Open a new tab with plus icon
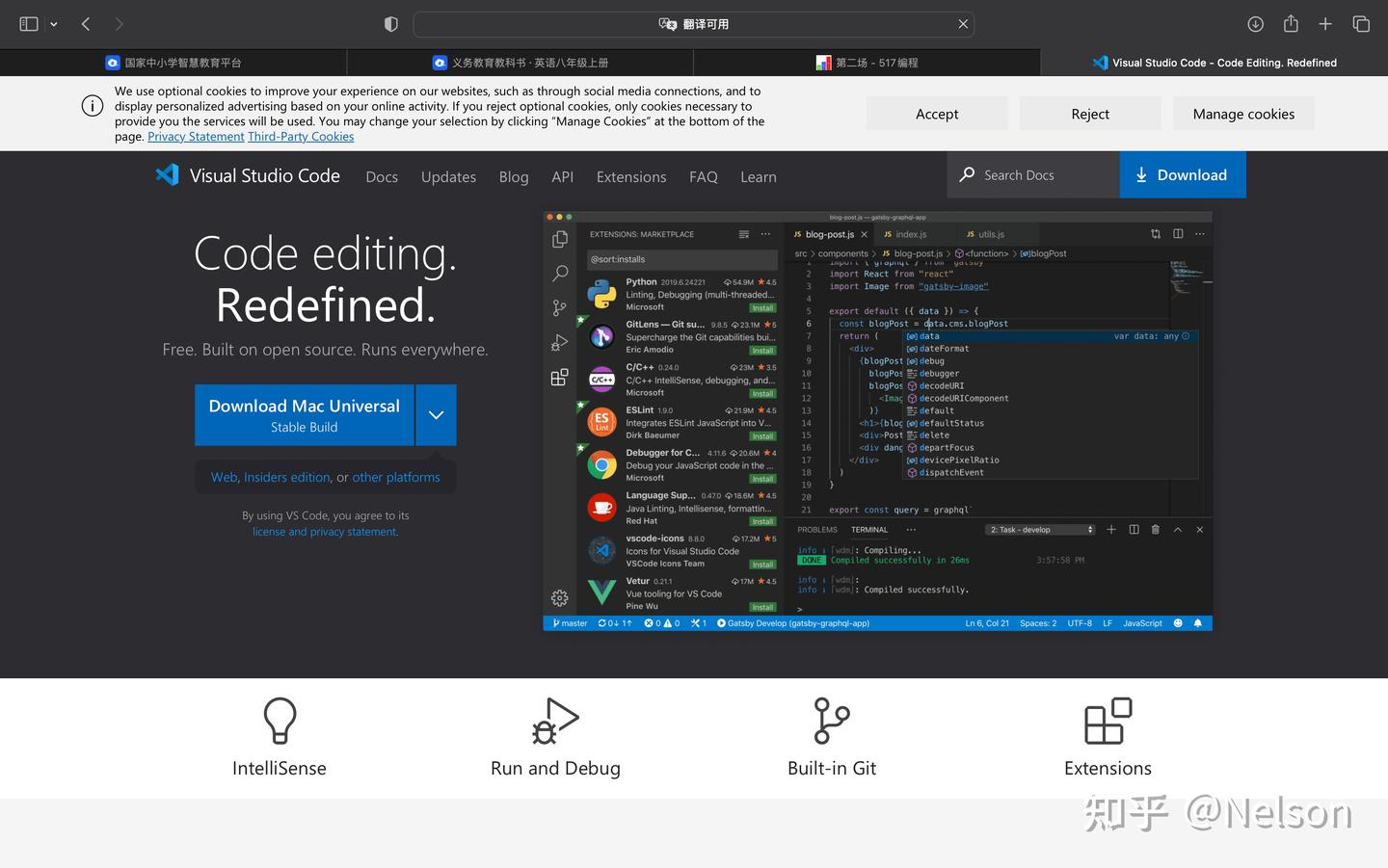The image size is (1388, 868). (1325, 24)
